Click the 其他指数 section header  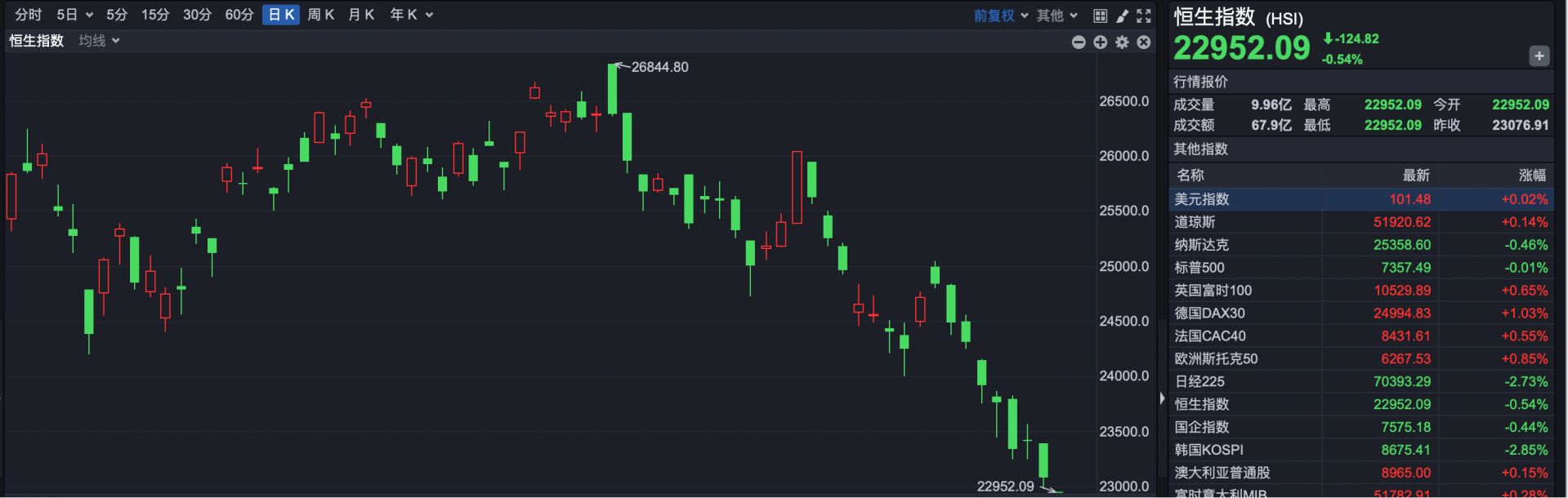pyautogui.click(x=1201, y=149)
